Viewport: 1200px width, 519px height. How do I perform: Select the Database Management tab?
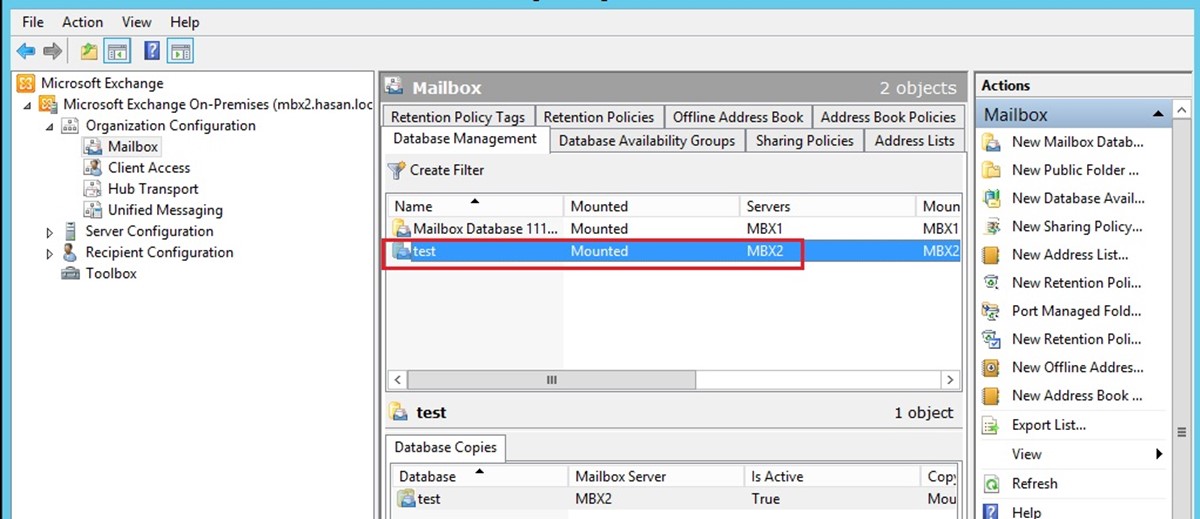(465, 139)
